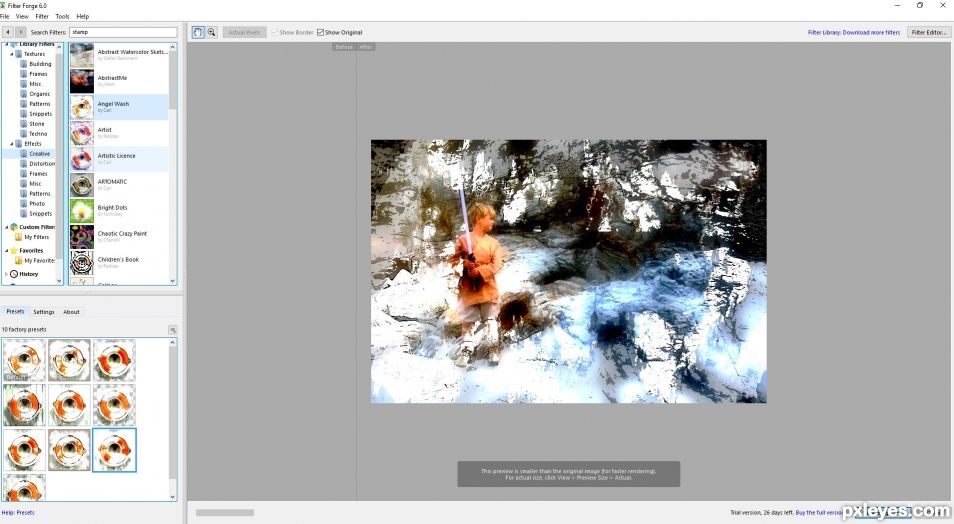Click the highlighted selected preset thumbnail
Screen dimensions: 954x524
(114, 450)
